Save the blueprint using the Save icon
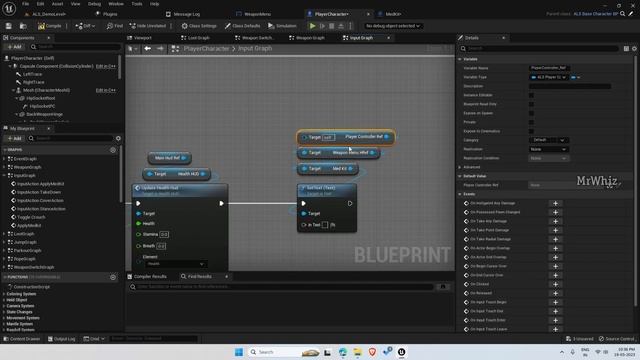The image size is (640, 360). point(9,26)
